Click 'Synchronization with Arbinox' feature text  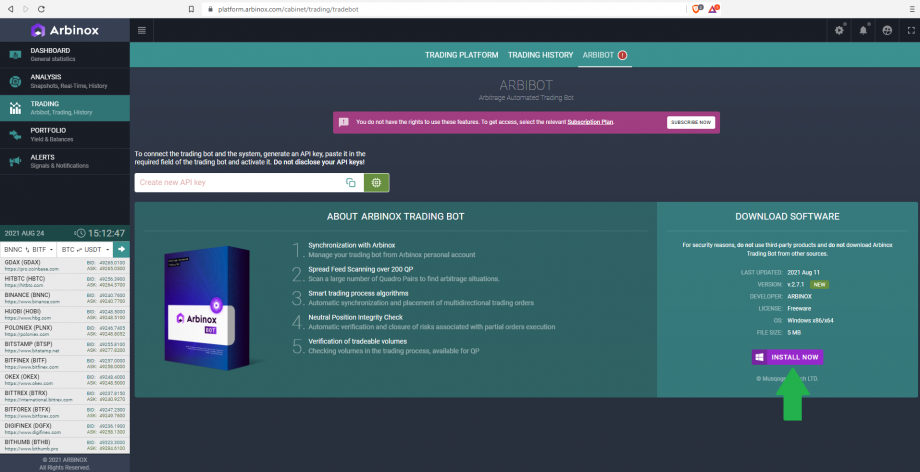tap(351, 245)
